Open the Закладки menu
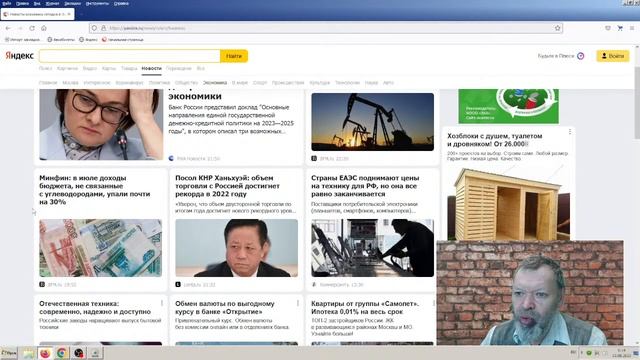 [x=73, y=3]
